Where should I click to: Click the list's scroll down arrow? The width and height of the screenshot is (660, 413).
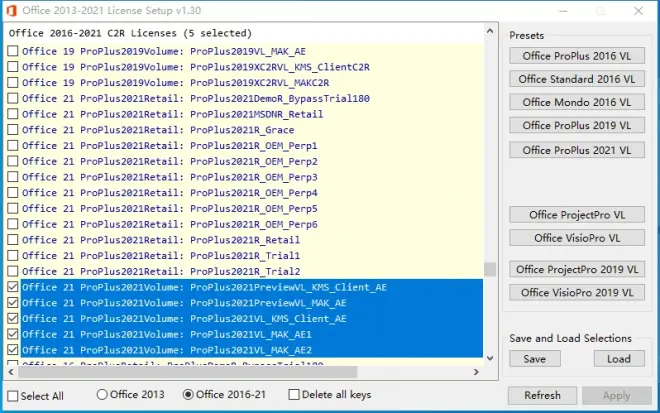[490, 358]
